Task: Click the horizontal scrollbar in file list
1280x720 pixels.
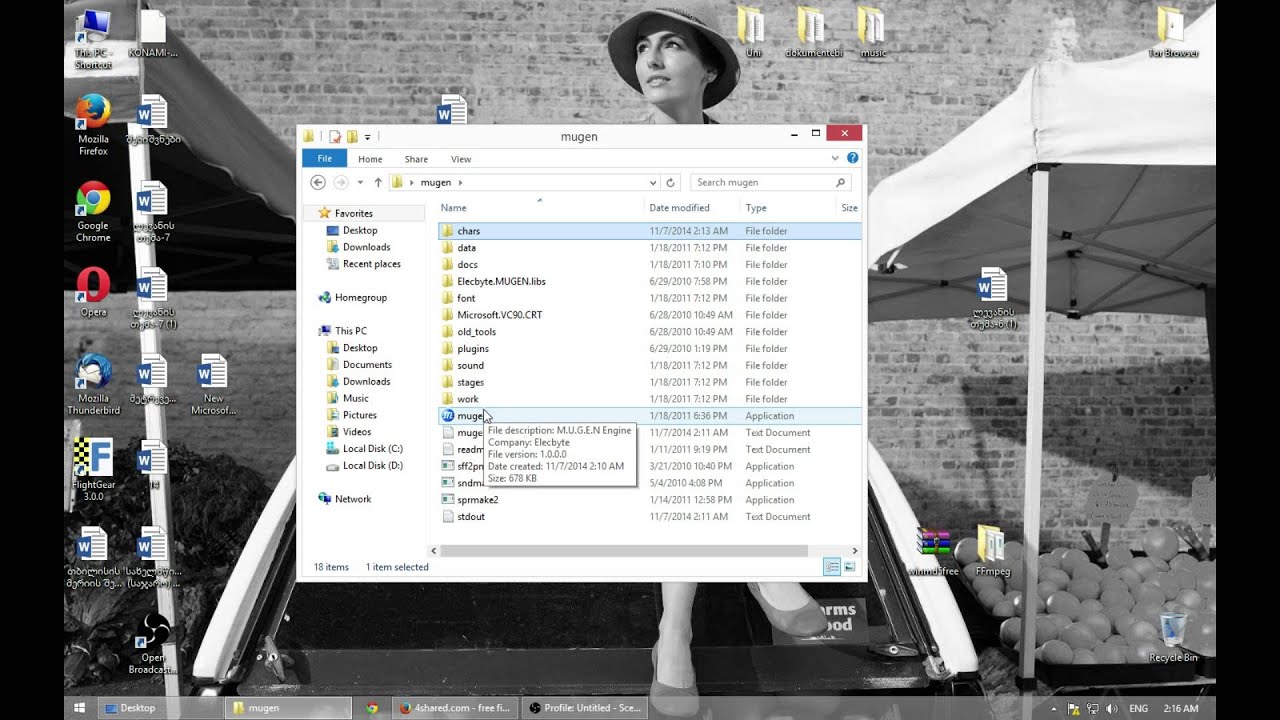Action: tap(623, 550)
